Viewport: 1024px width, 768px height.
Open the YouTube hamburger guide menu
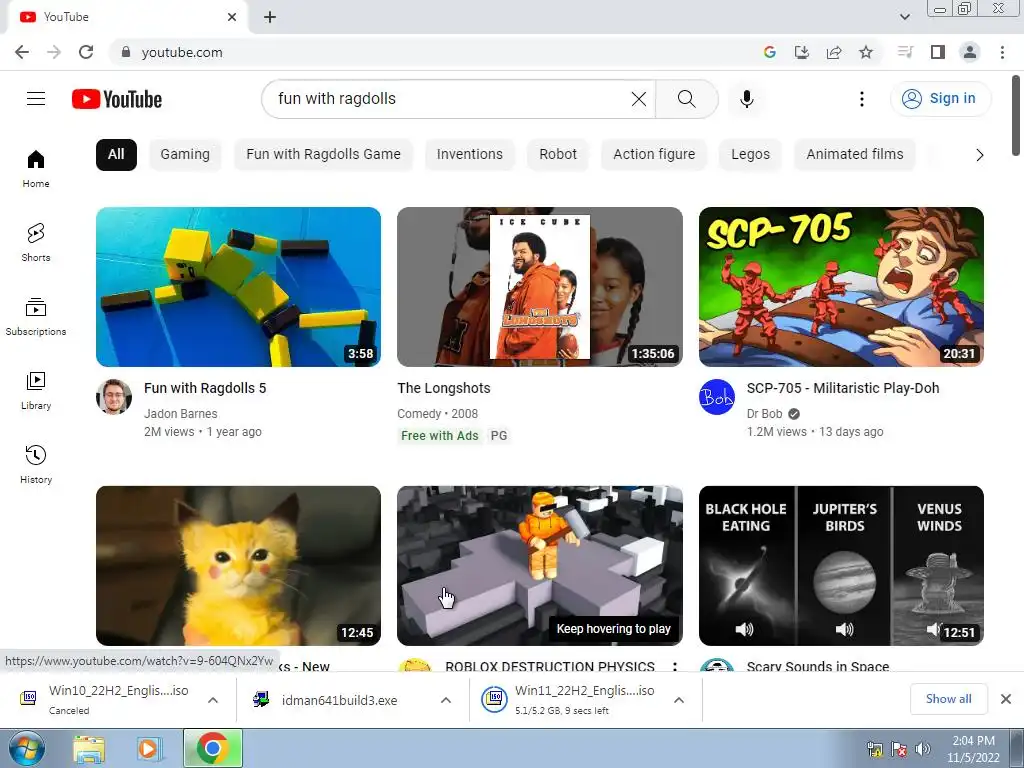(x=36, y=99)
